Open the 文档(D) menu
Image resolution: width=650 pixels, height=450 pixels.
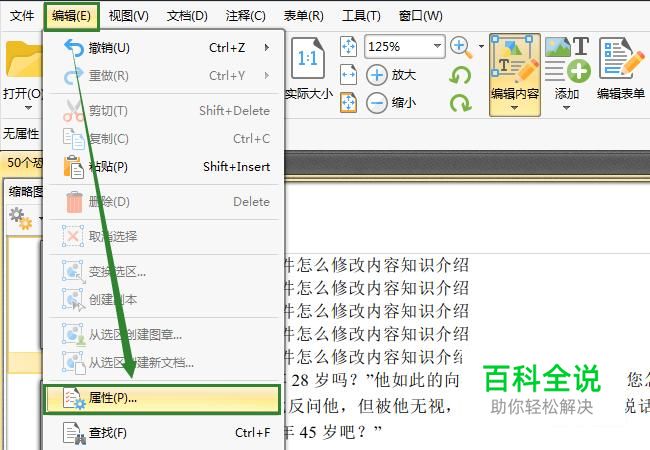click(187, 16)
